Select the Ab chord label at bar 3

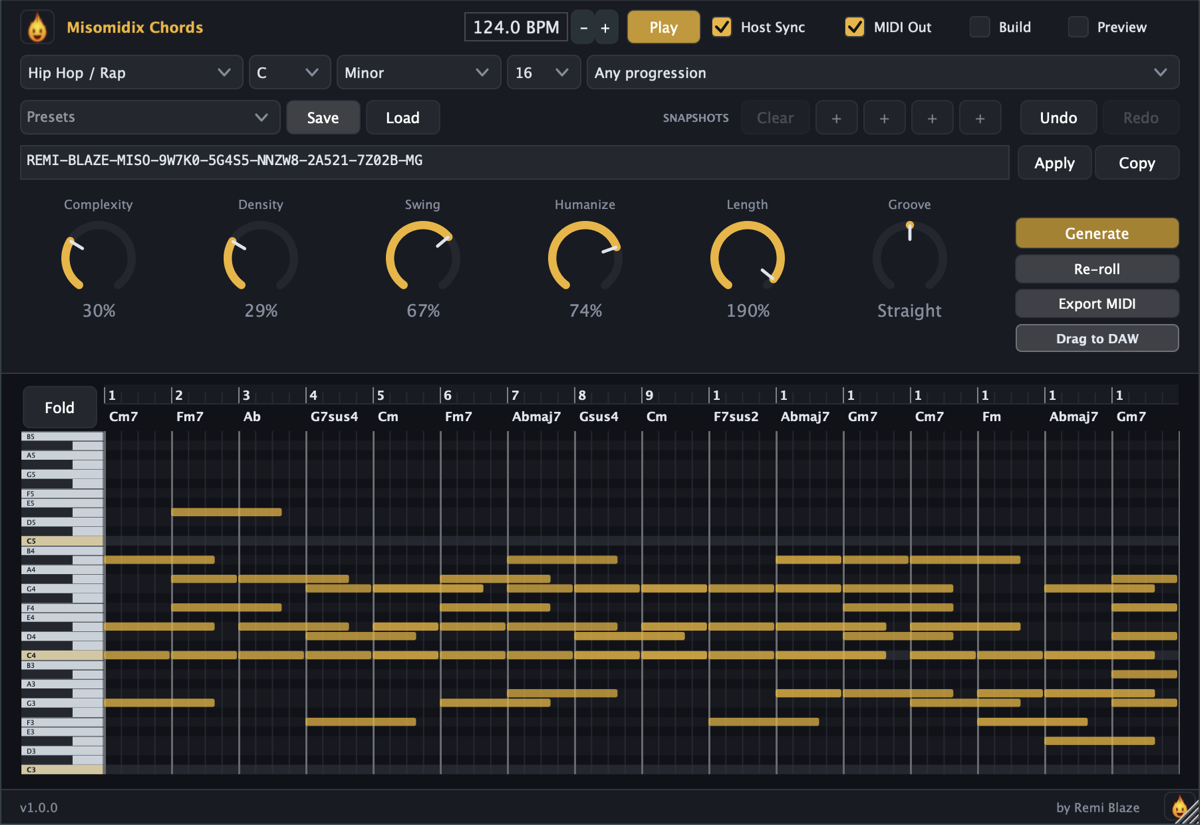coord(252,416)
